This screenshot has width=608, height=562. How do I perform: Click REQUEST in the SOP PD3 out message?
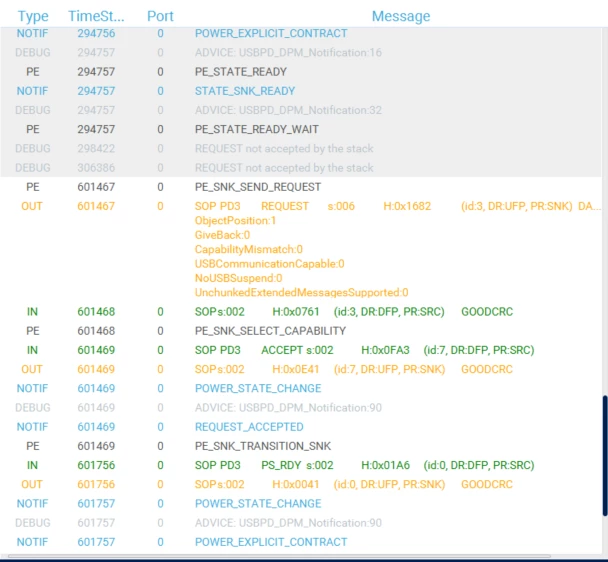click(285, 206)
